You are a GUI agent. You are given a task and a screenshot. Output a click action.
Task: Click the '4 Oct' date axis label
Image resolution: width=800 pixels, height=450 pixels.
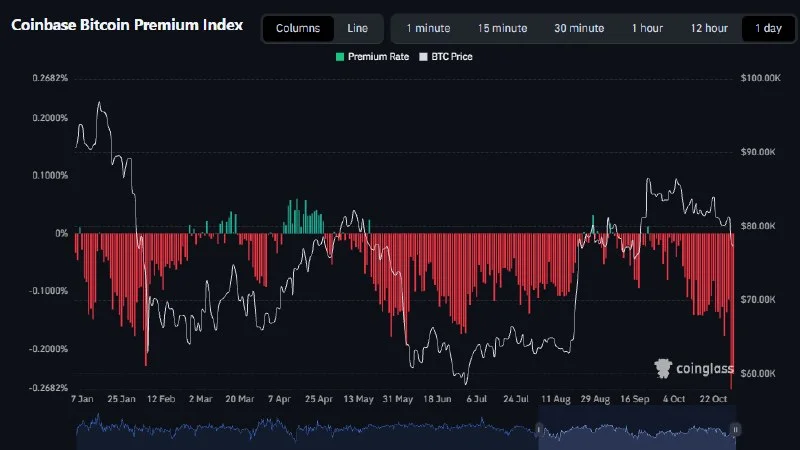[674, 398]
